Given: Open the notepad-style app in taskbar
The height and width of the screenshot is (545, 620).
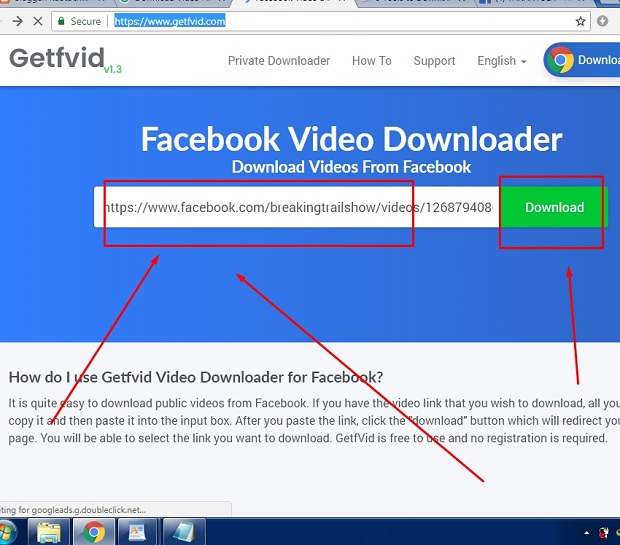Looking at the screenshot, I should pos(184,532).
